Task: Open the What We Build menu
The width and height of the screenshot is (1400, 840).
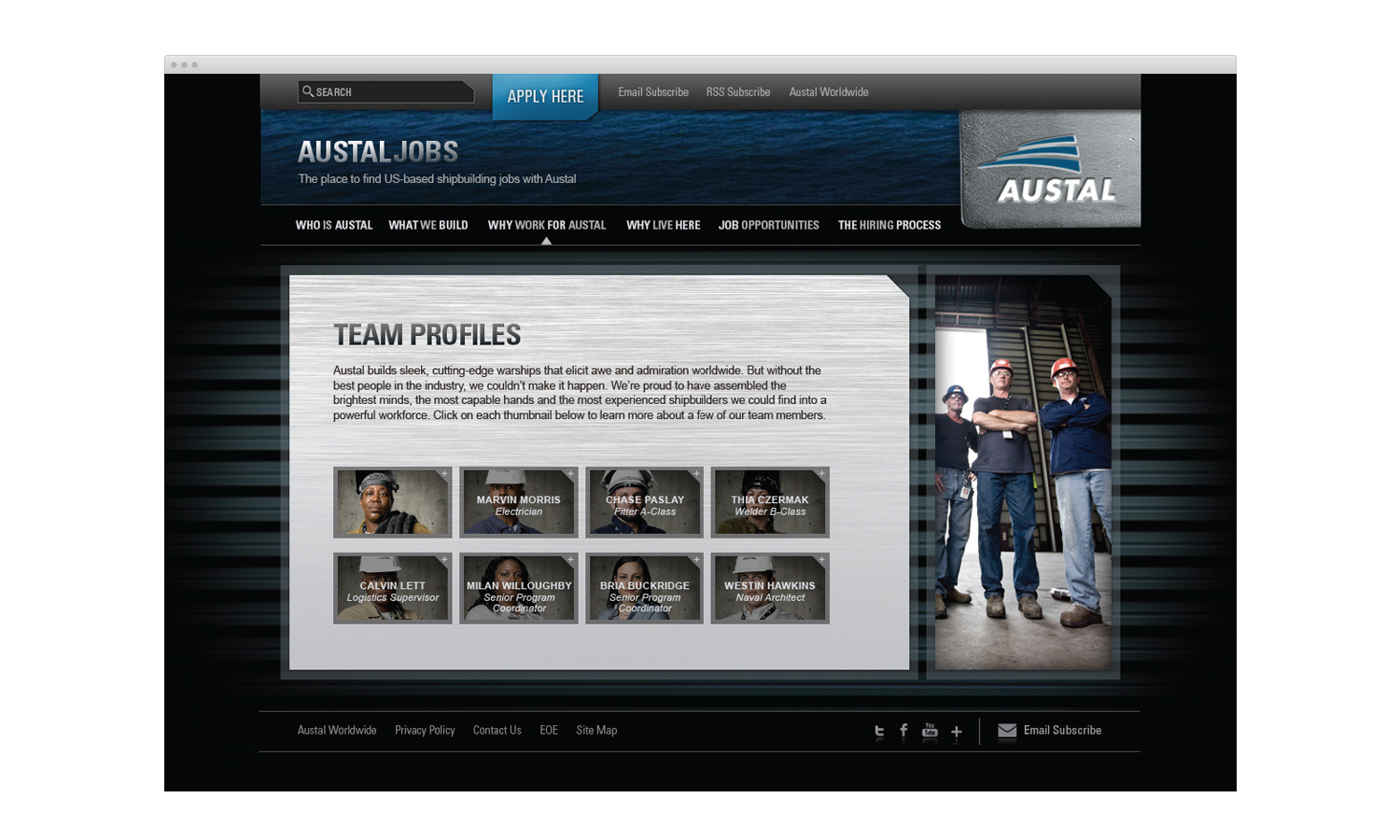Action: coord(428,225)
